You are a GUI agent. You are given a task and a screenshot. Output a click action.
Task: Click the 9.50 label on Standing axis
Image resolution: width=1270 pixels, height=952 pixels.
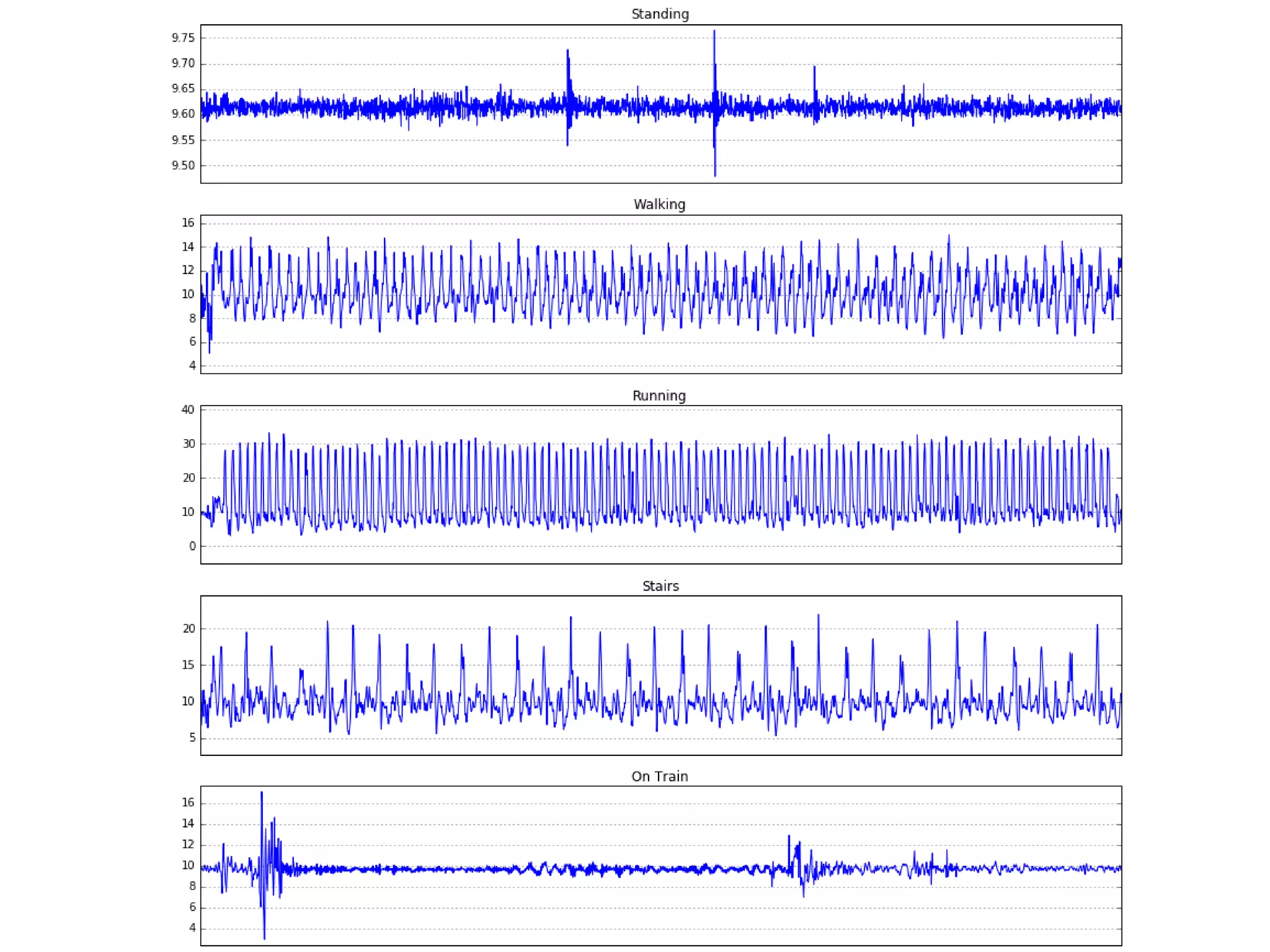(183, 166)
